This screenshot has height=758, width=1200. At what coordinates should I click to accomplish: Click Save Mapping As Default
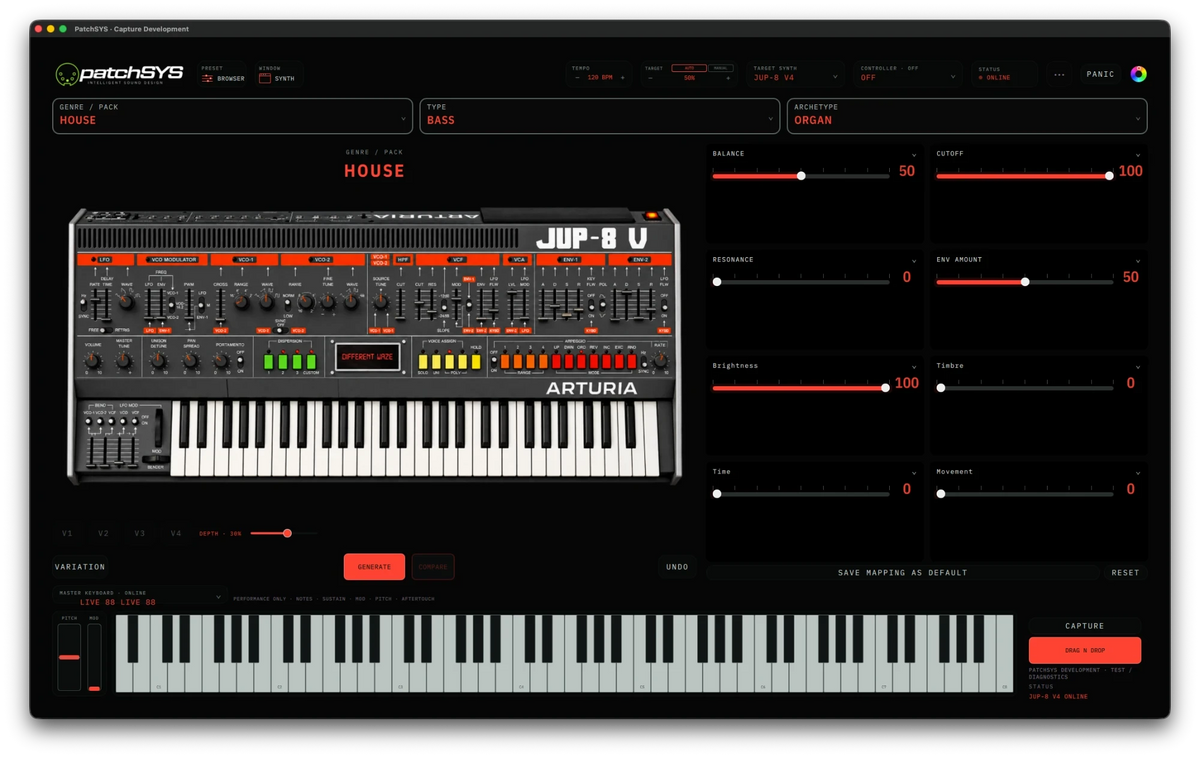[903, 573]
